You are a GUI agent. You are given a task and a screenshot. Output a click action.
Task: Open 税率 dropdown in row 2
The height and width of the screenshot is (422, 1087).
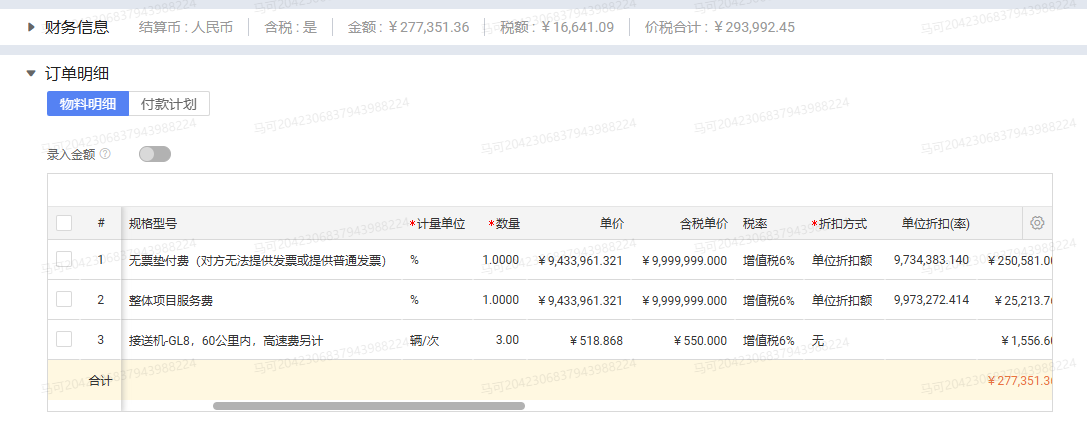click(x=768, y=300)
